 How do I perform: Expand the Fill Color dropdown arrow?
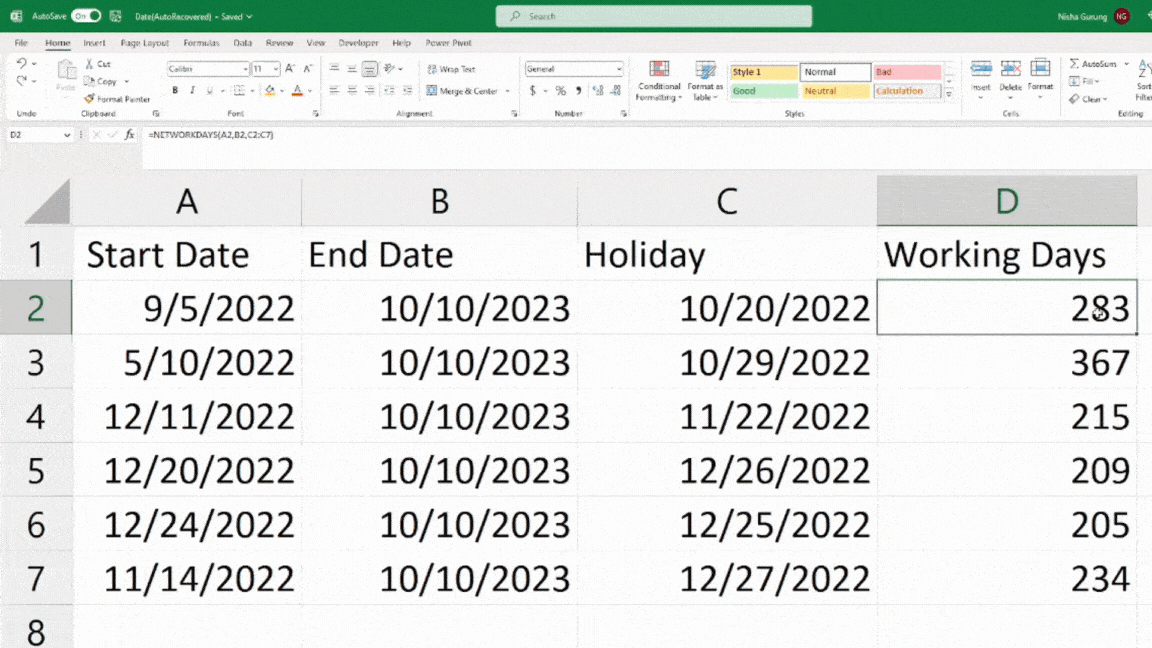tap(280, 90)
